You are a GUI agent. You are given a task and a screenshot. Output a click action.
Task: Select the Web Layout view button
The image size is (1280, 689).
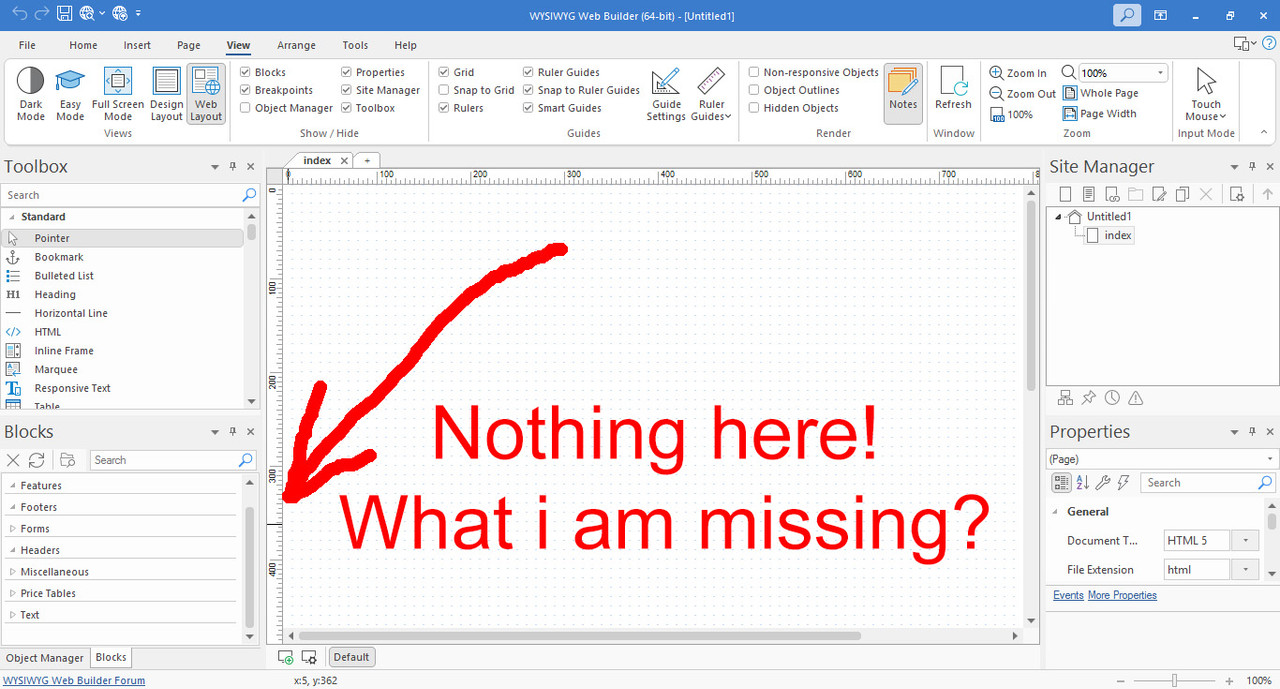click(206, 94)
